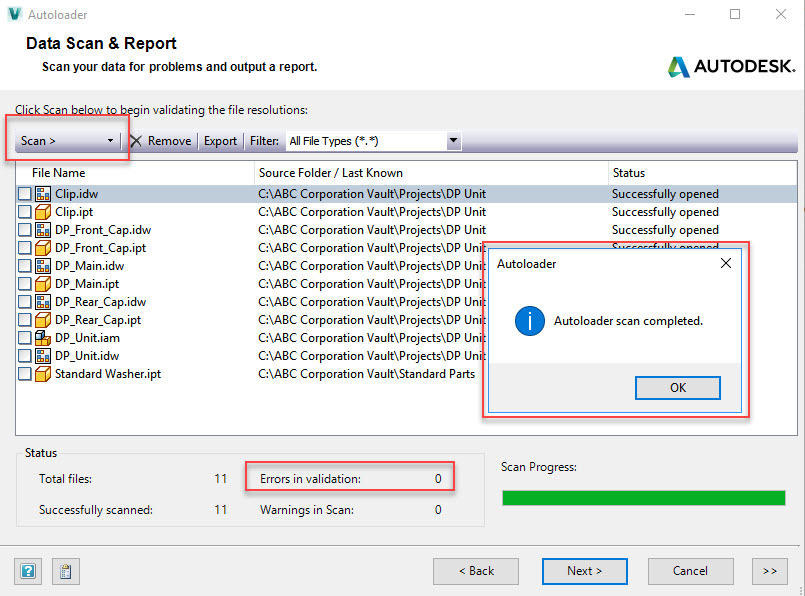Image resolution: width=805 pixels, height=596 pixels.
Task: Click the green Scan Progress bar
Action: pos(644,498)
